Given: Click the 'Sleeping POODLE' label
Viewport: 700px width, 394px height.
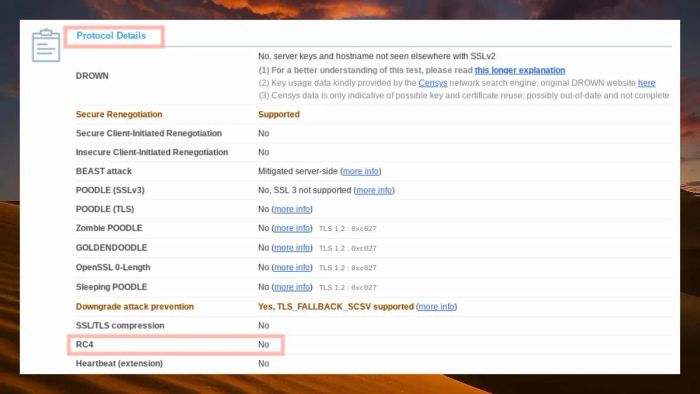Looking at the screenshot, I should tap(111, 287).
